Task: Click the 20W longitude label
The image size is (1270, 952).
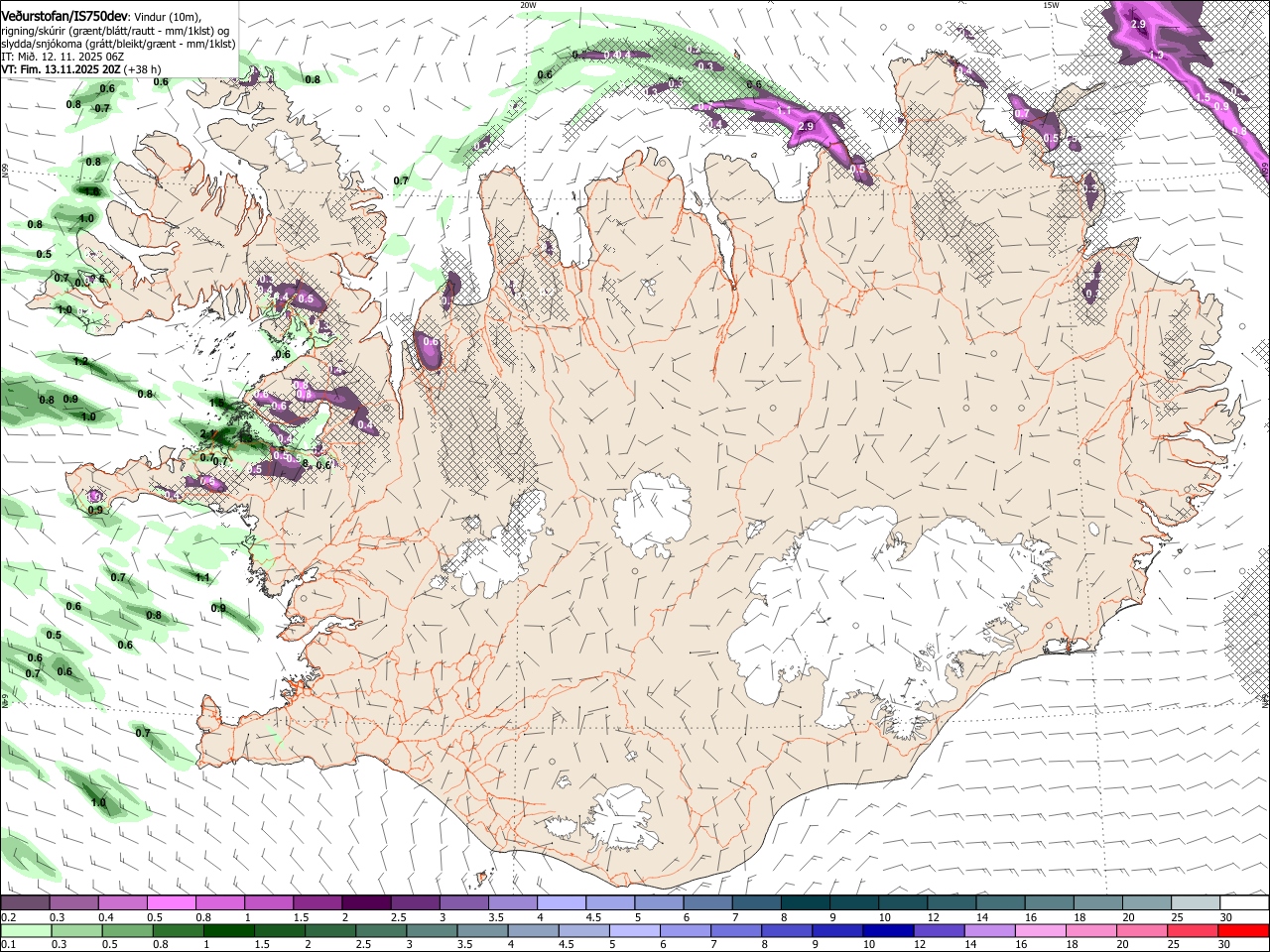Action: pos(528,5)
